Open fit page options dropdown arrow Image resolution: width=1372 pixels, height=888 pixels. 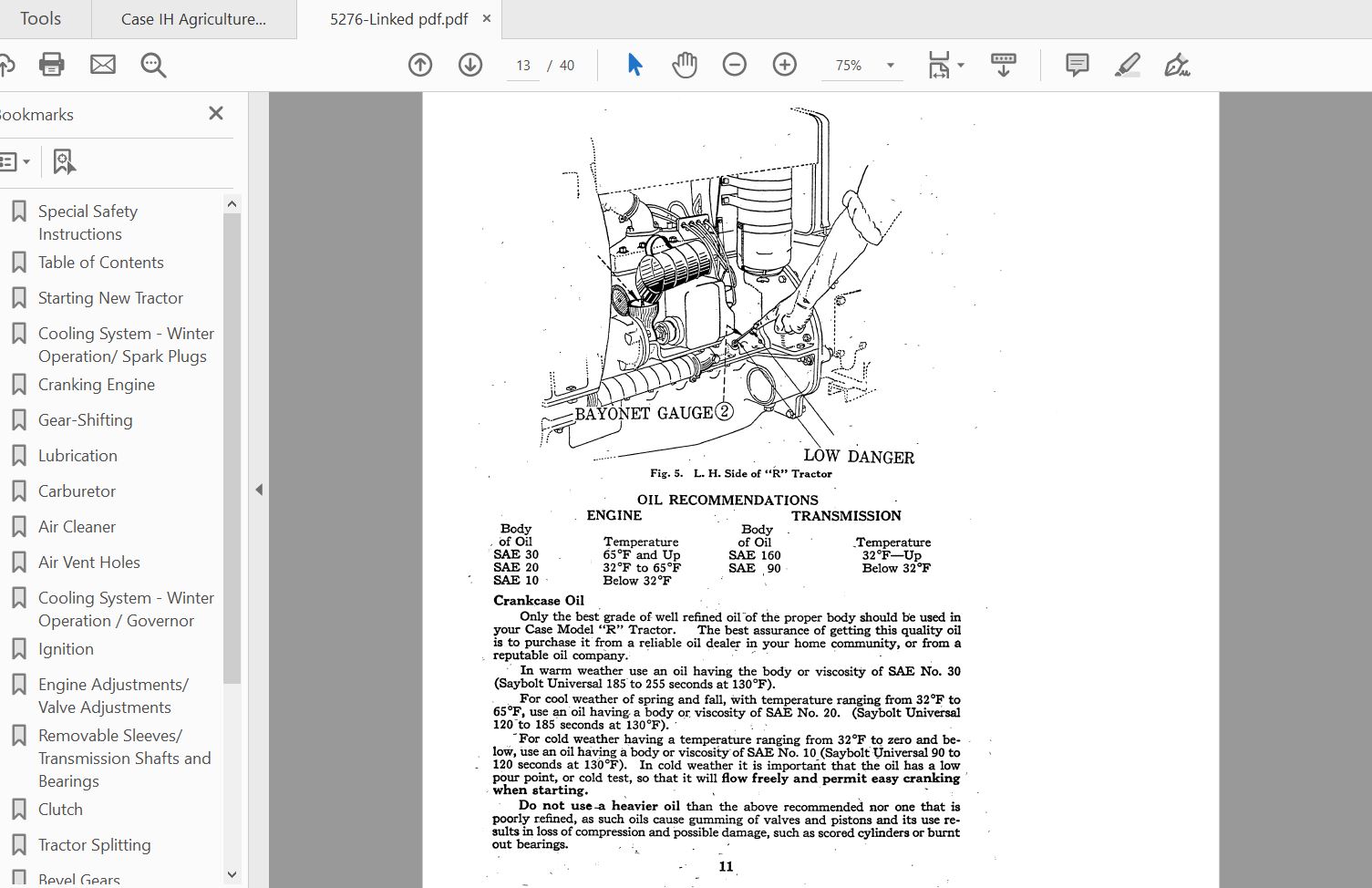pos(961,66)
